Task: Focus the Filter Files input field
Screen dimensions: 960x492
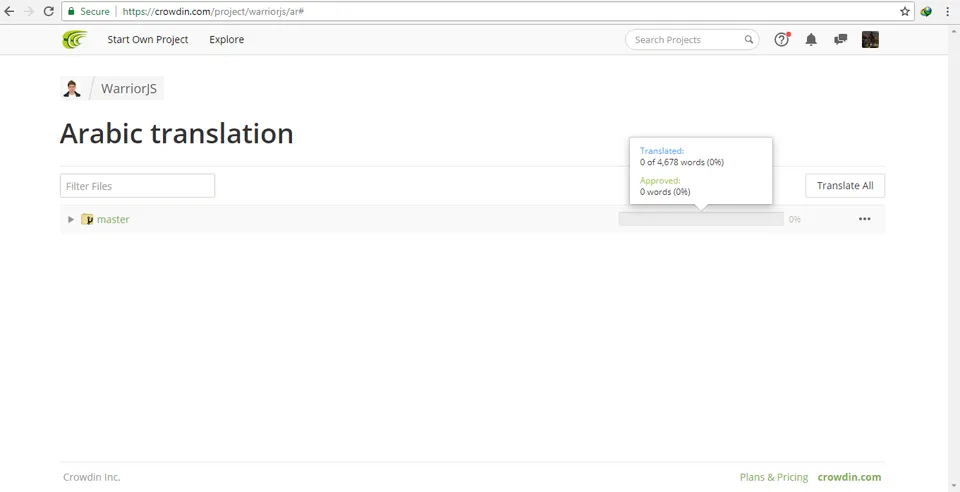Action: (x=137, y=186)
